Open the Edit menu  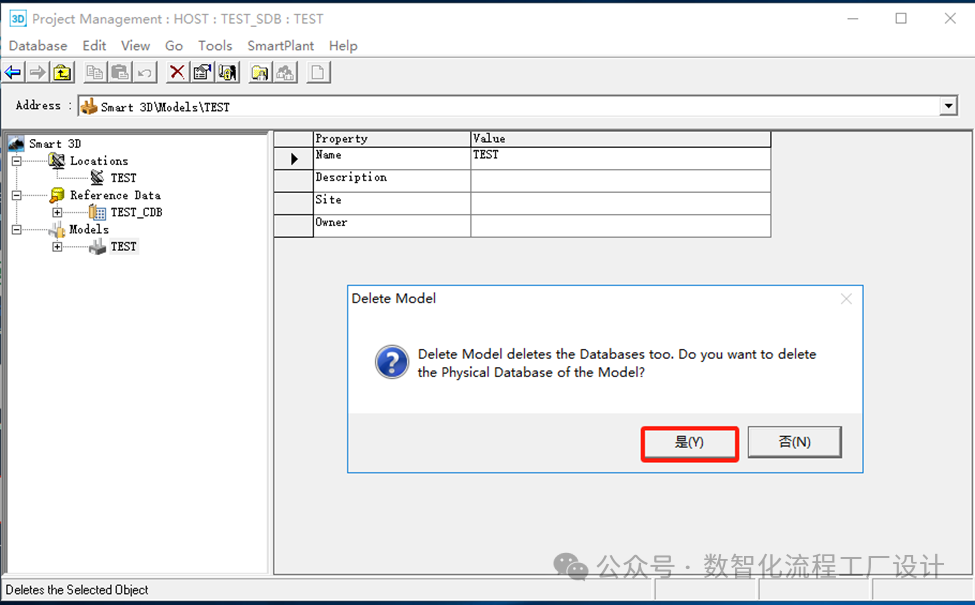coord(95,46)
